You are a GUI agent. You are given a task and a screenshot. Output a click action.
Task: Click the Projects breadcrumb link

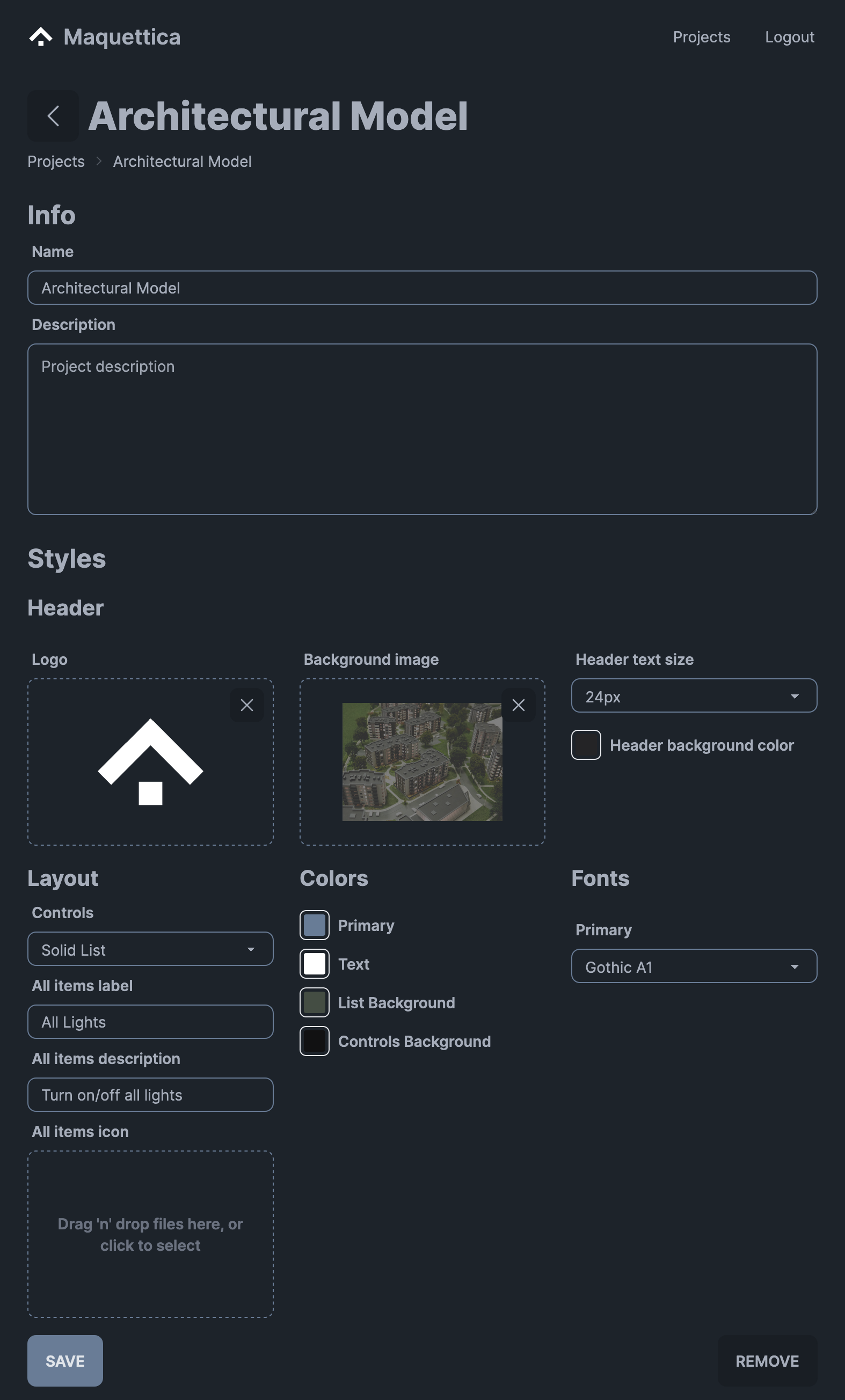[56, 162]
